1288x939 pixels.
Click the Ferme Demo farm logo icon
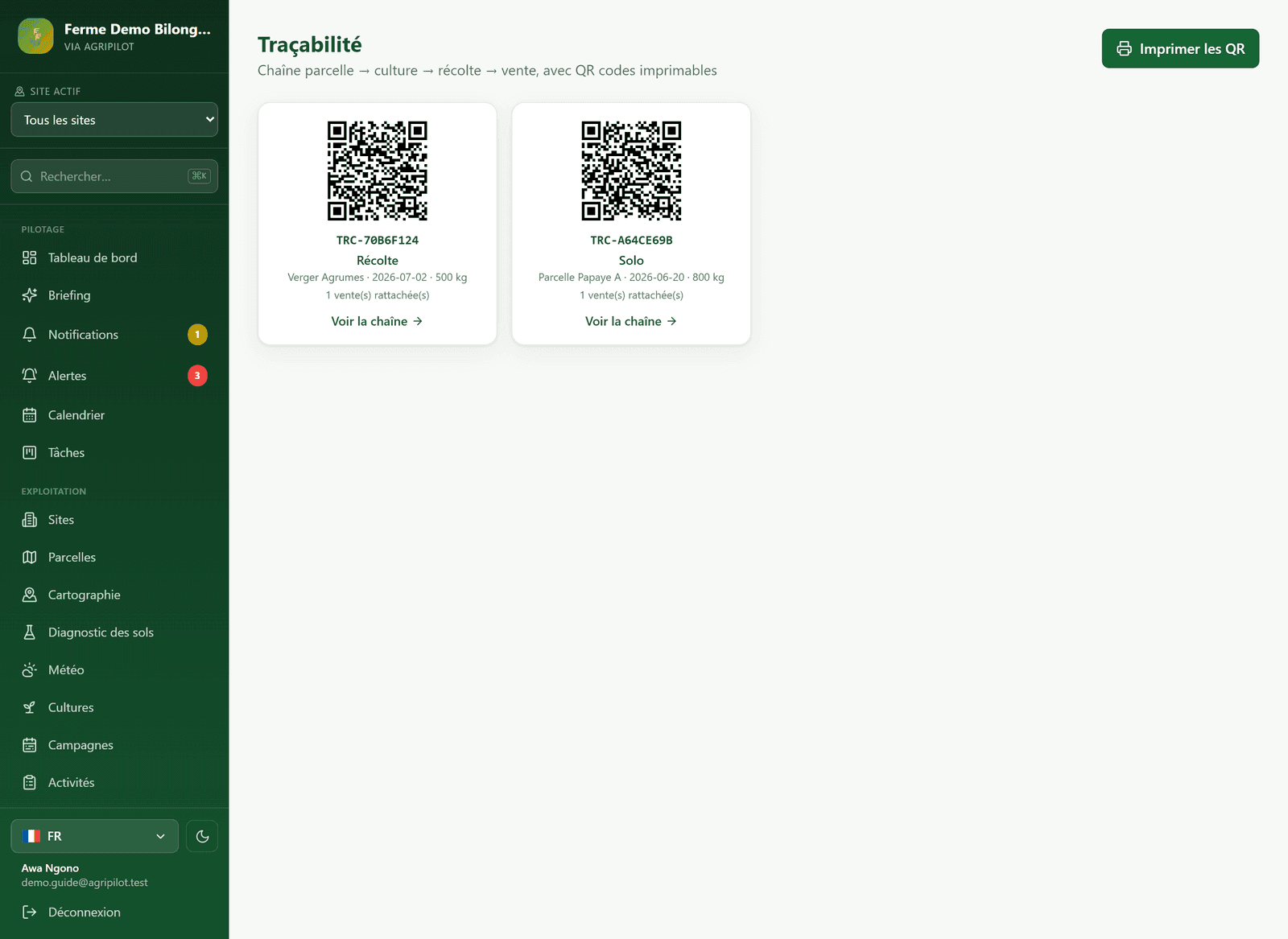coord(35,36)
